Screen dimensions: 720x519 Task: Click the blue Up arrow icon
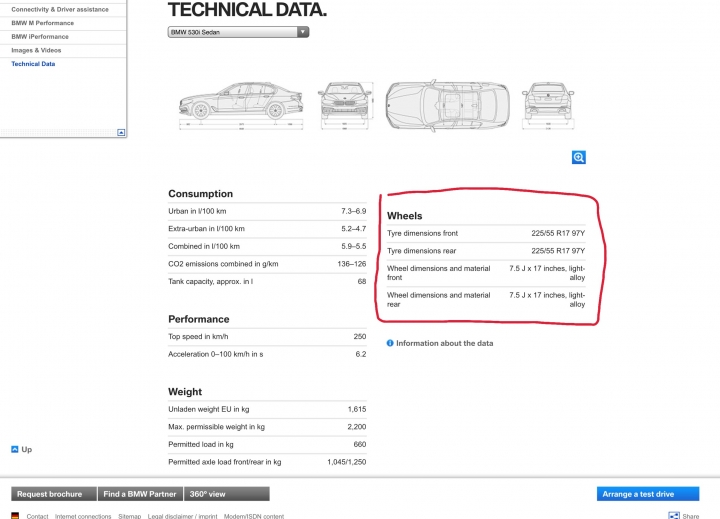pyautogui.click(x=15, y=449)
